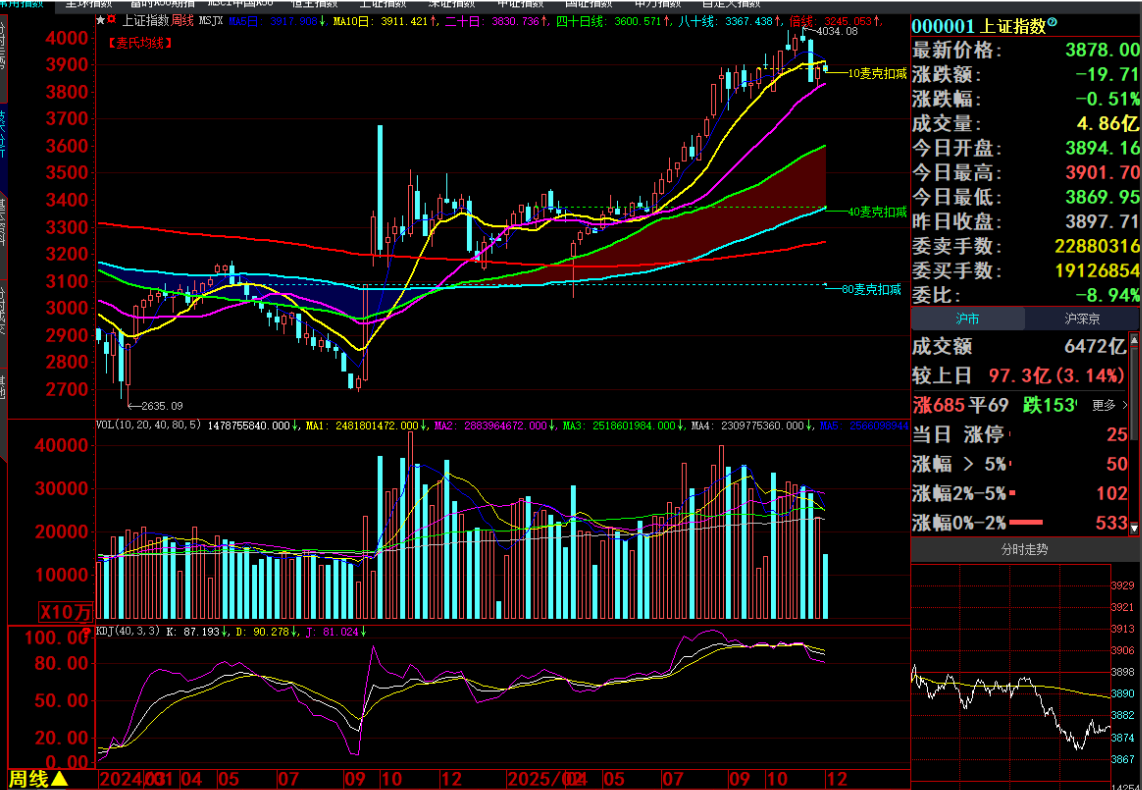The image size is (1142, 790).
Task: Click the 4034.08 high price annotation
Action: coord(837,32)
